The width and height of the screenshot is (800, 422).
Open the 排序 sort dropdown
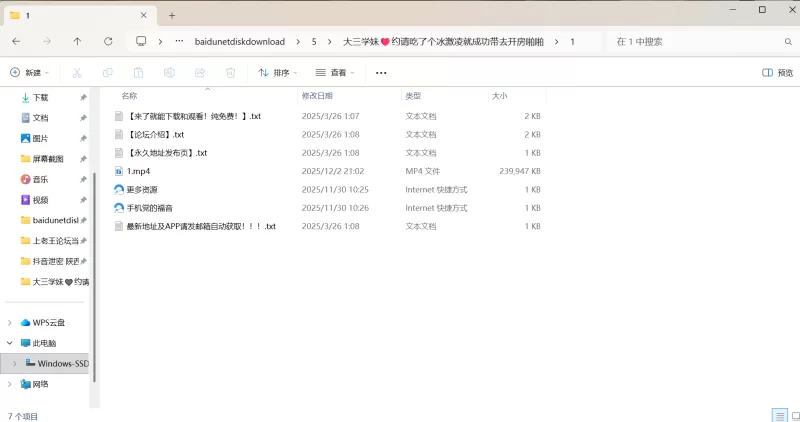(278, 73)
